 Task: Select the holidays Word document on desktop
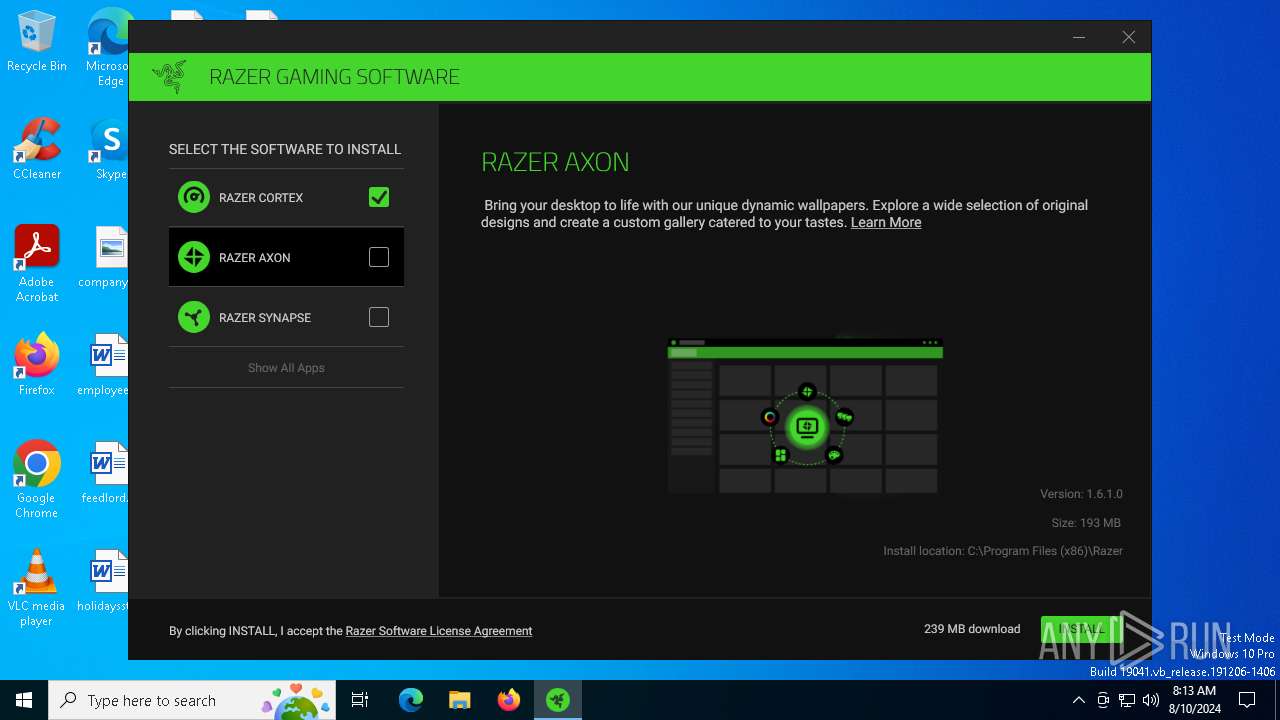click(x=104, y=581)
